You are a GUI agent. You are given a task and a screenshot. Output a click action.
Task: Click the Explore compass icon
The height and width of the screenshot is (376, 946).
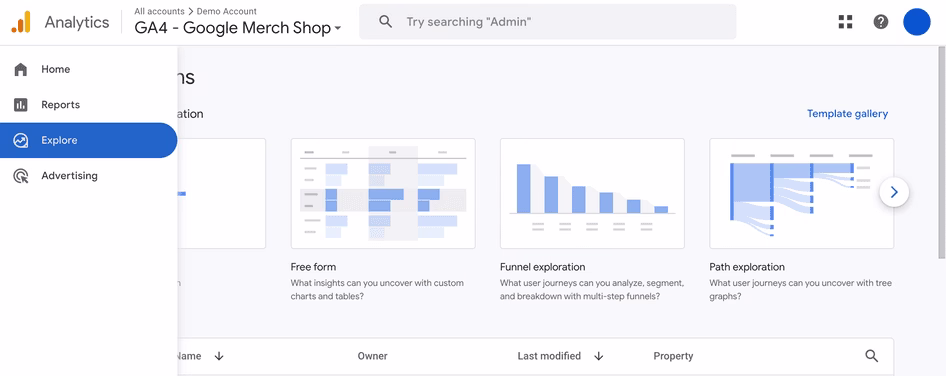21,141
